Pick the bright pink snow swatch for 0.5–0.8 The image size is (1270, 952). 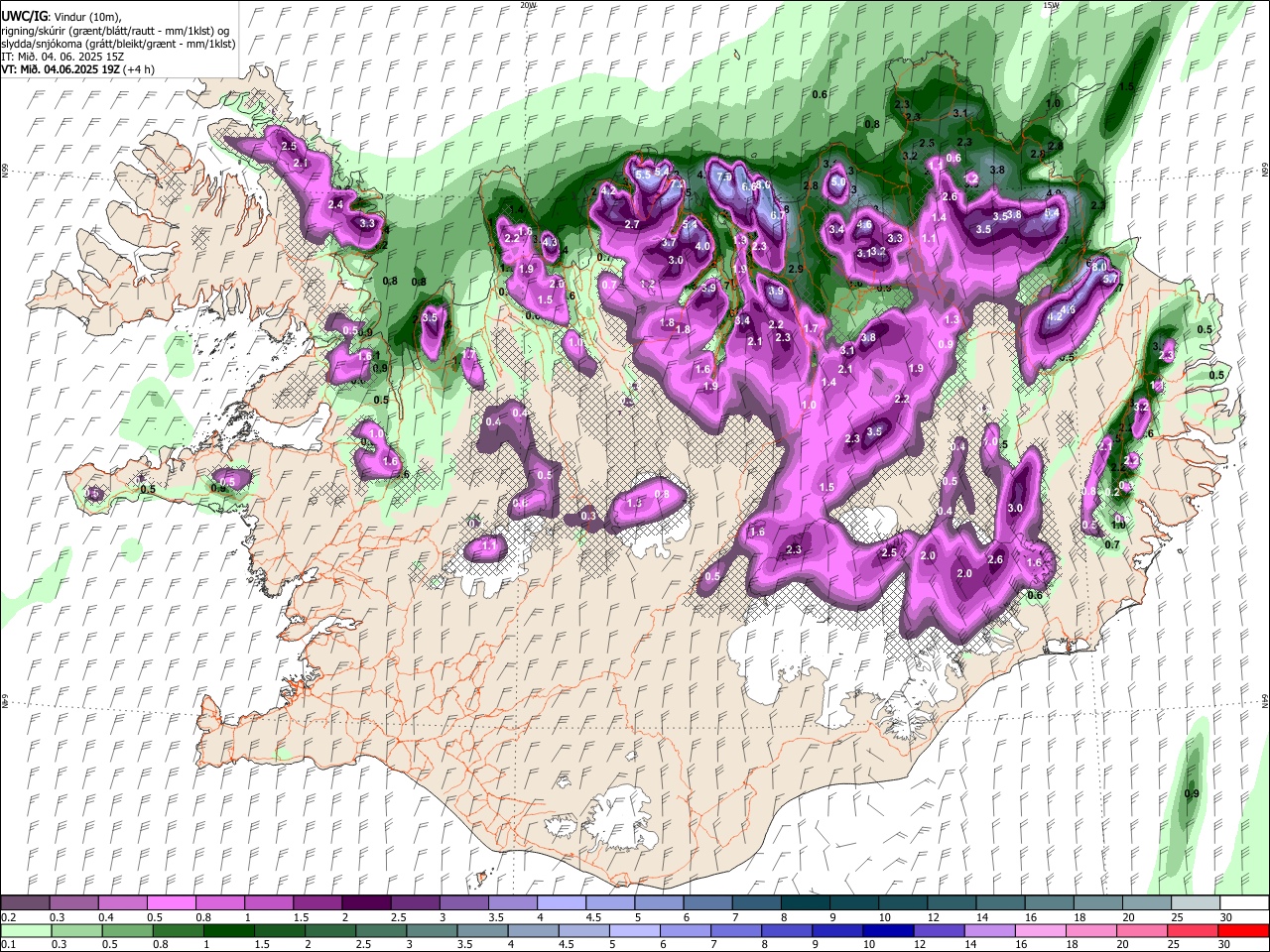tap(172, 902)
